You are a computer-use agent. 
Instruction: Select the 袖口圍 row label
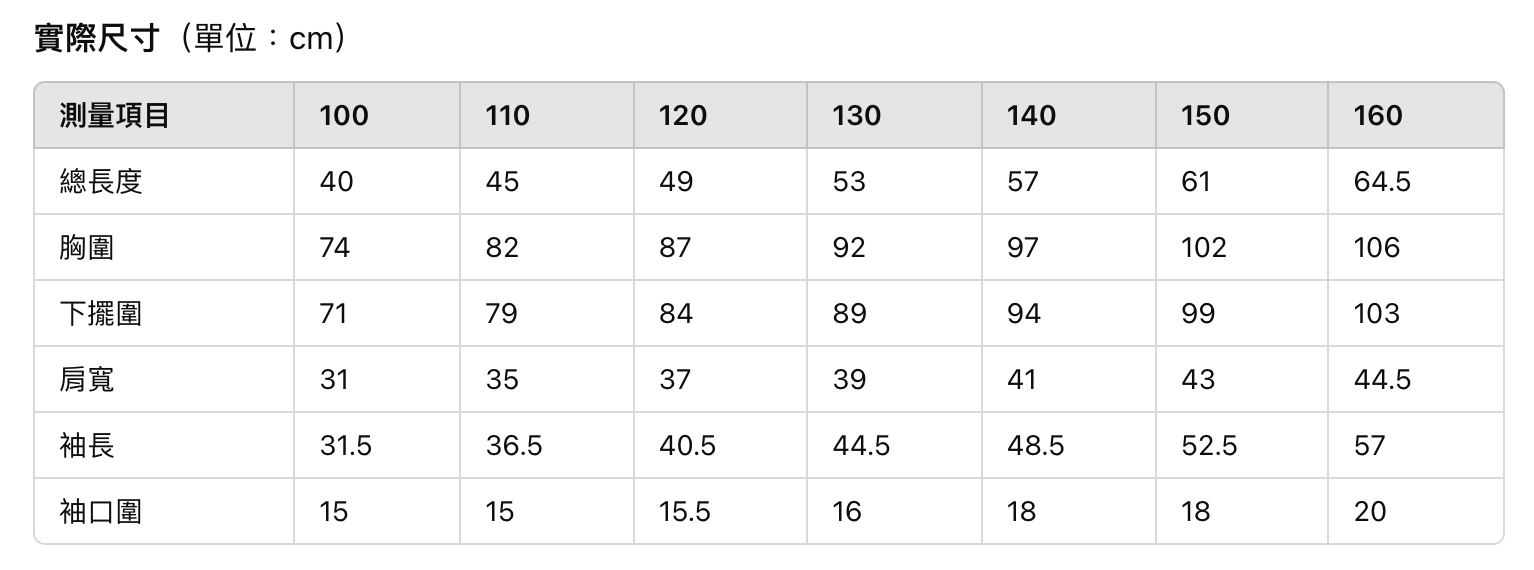pyautogui.click(x=101, y=511)
